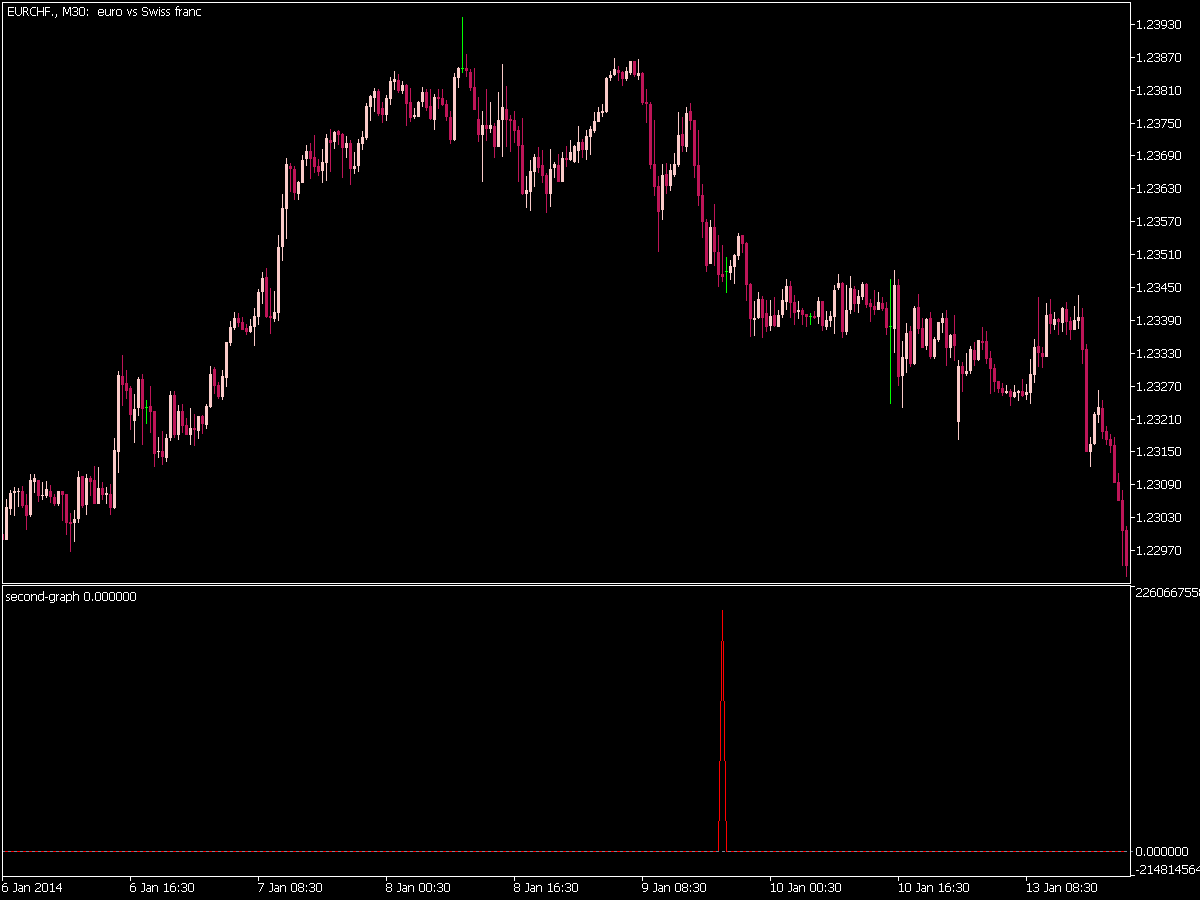Click the chart title 'EURCHF., M30: euro vs Swiss franc'
Screen dimensions: 1200x900
[104, 12]
